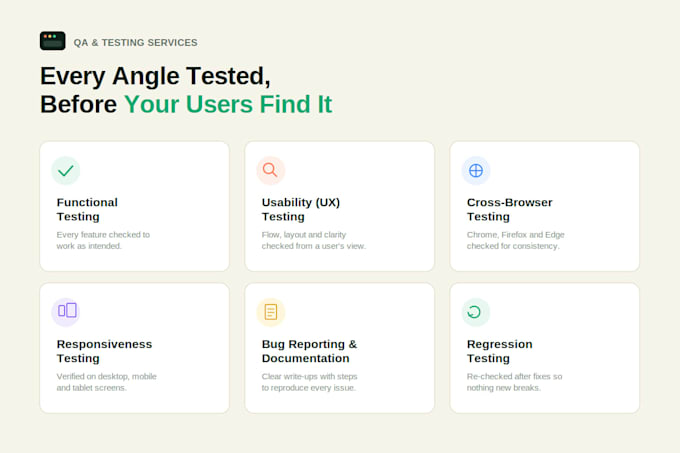This screenshot has width=680, height=453.
Task: Click the orange magnifier Usability icon
Action: (271, 170)
